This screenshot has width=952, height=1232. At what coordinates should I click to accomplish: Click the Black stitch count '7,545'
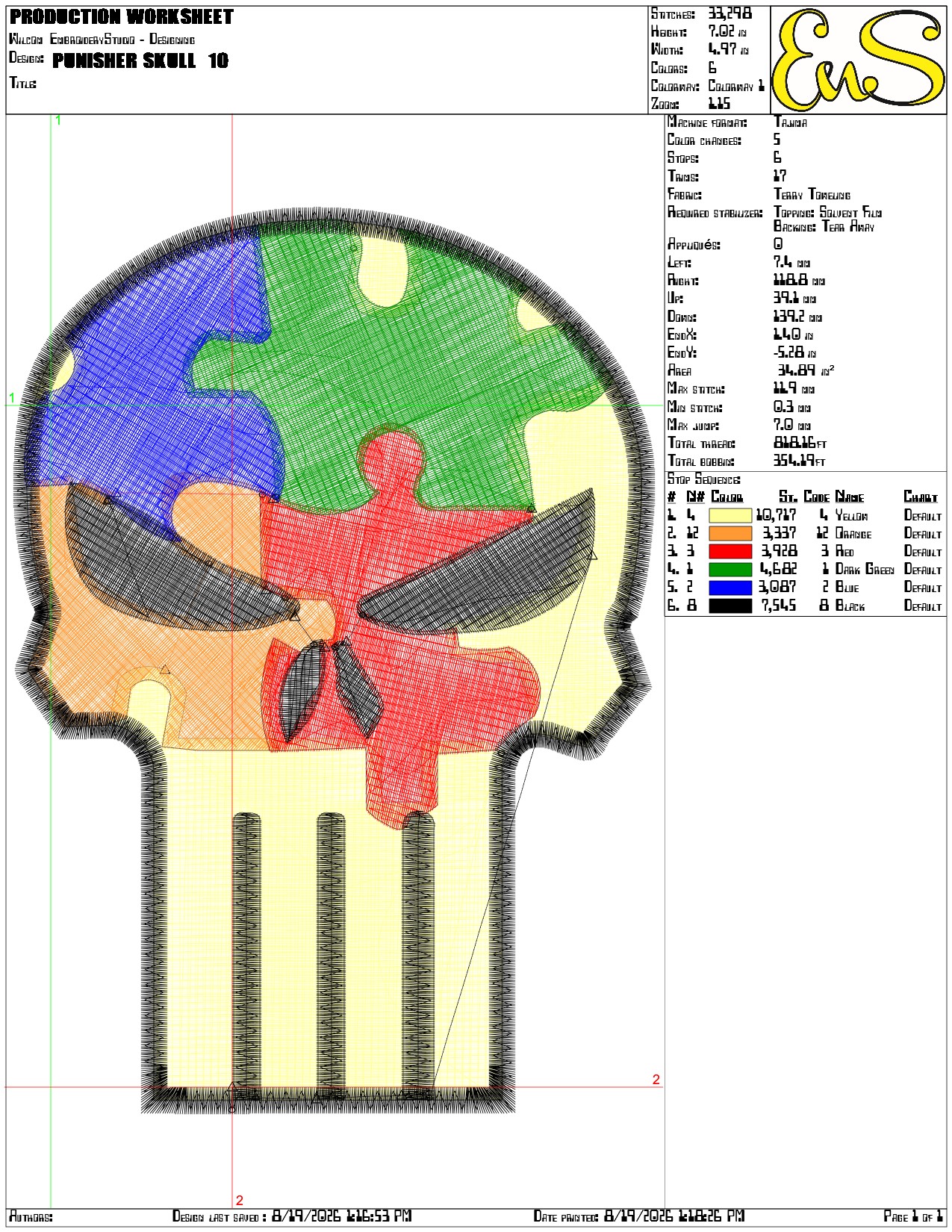click(x=780, y=606)
